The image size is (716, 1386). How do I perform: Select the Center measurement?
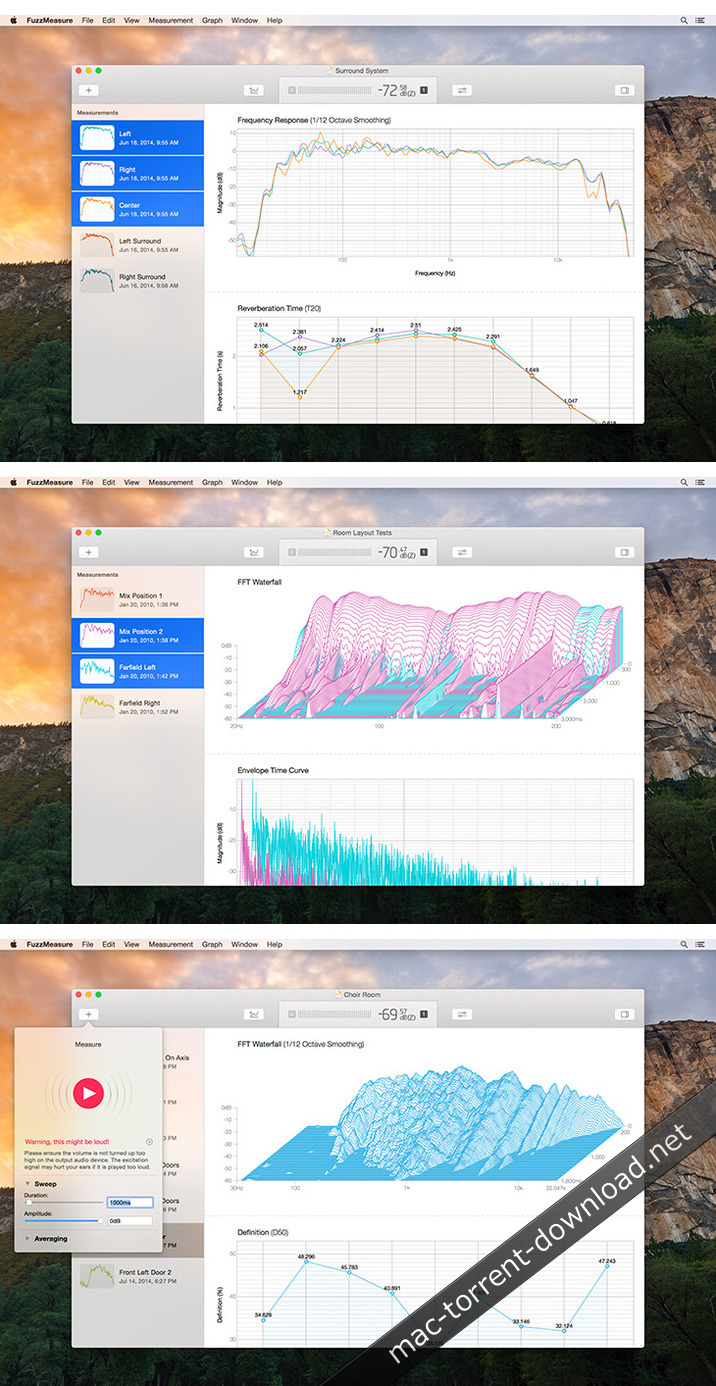point(137,210)
